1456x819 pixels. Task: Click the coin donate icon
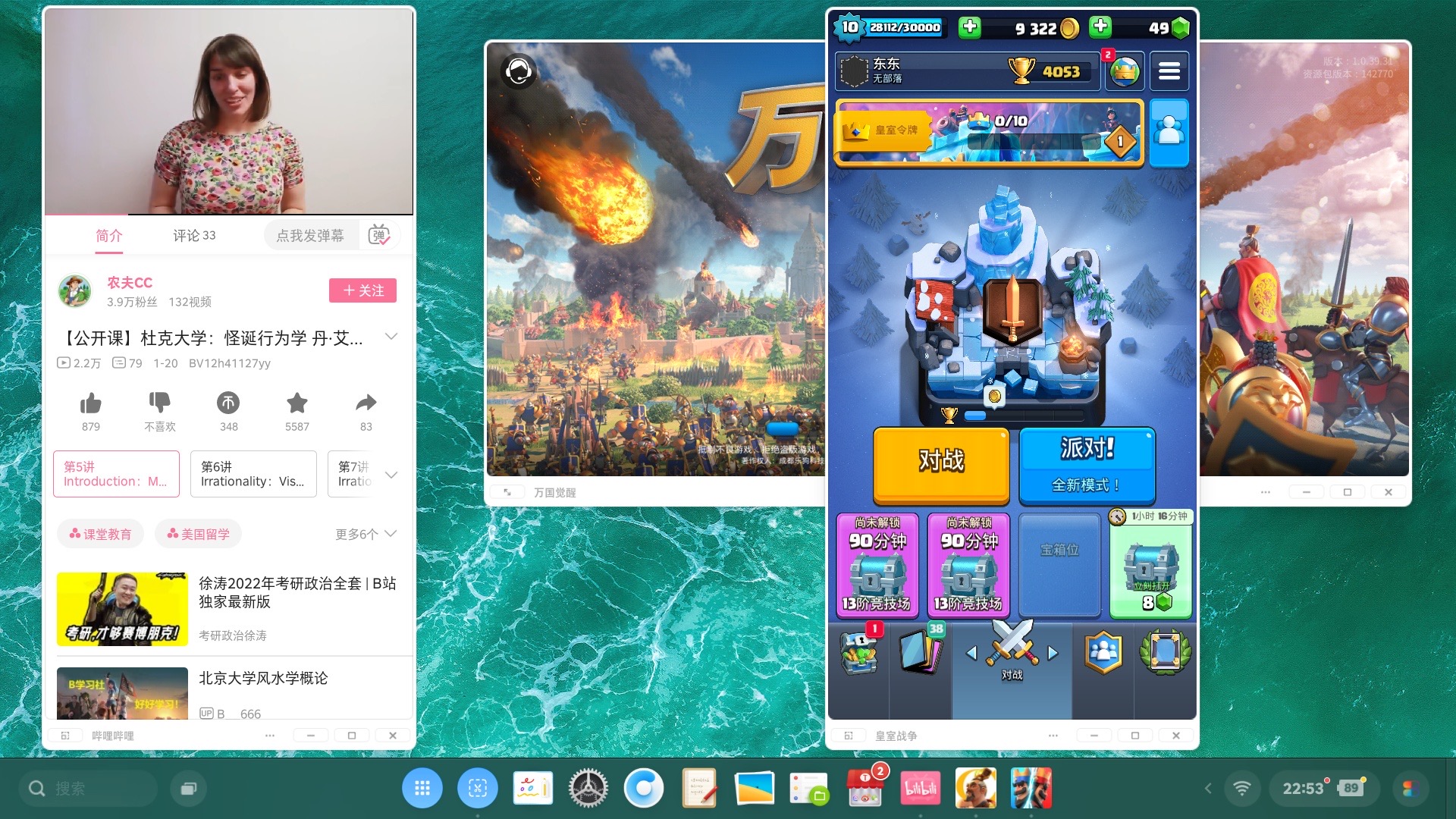pyautogui.click(x=228, y=403)
